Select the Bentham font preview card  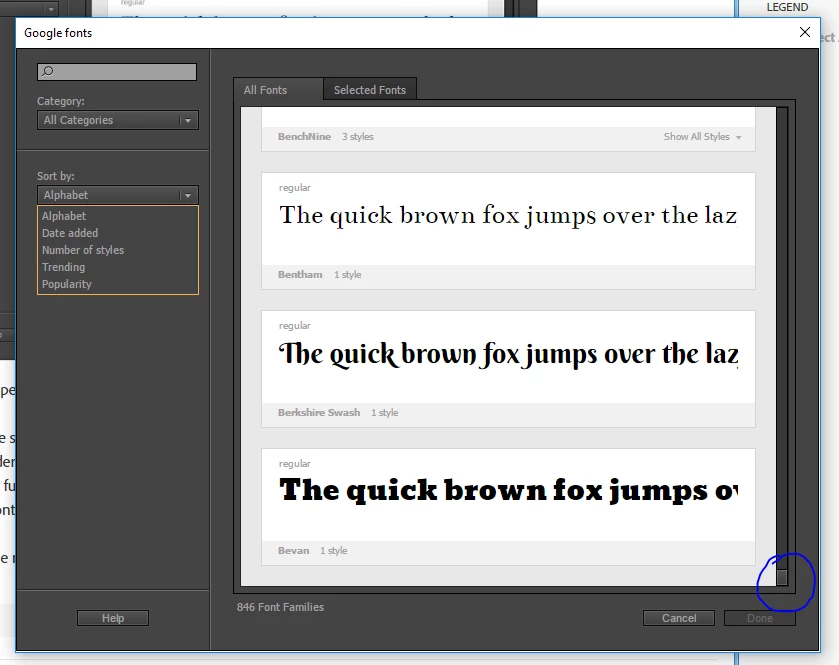tap(508, 231)
